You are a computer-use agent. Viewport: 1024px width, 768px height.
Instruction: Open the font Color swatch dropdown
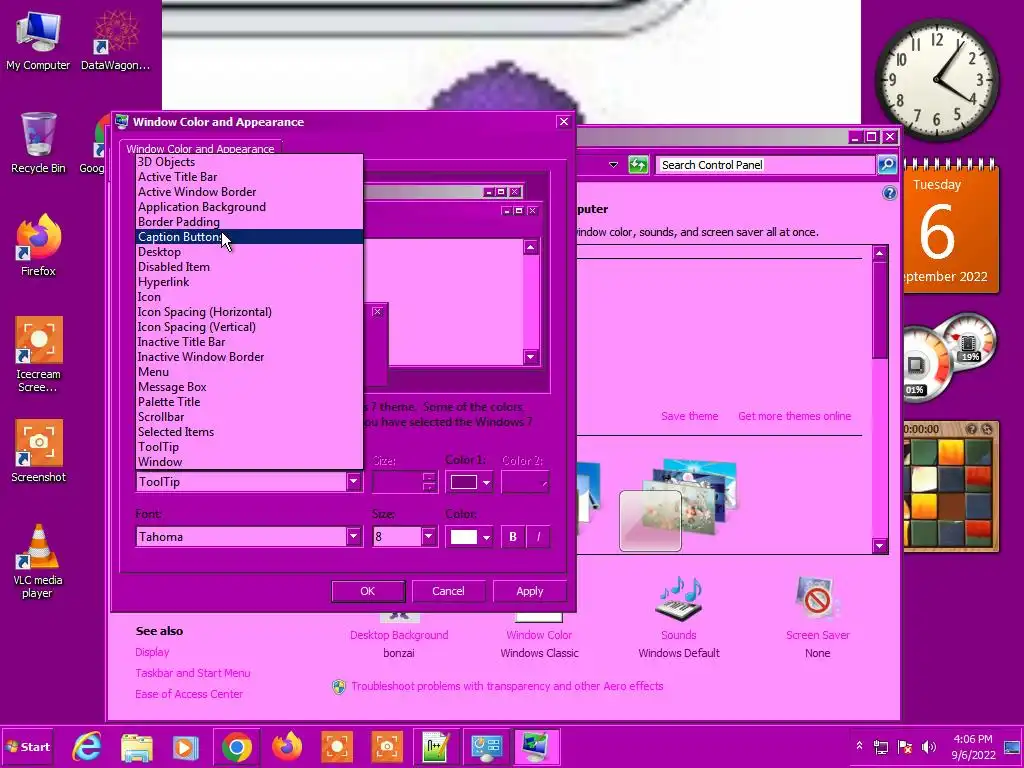[470, 537]
